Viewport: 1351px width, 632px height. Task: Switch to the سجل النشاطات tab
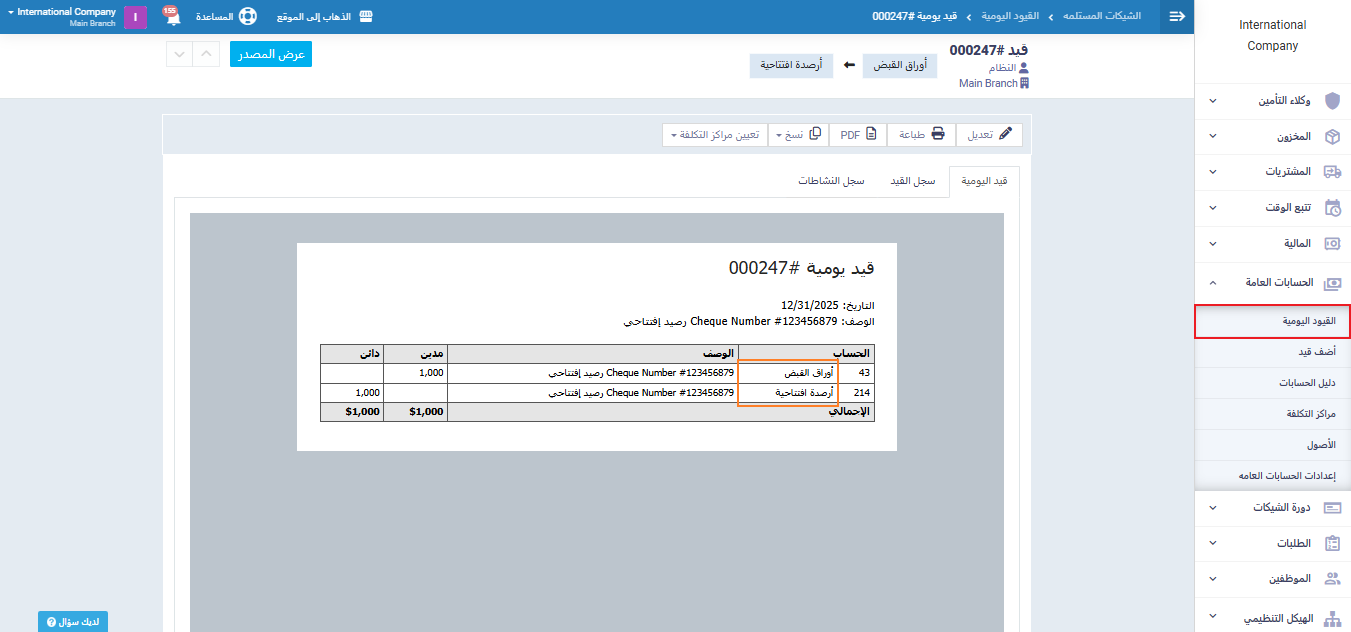pyautogui.click(x=831, y=181)
